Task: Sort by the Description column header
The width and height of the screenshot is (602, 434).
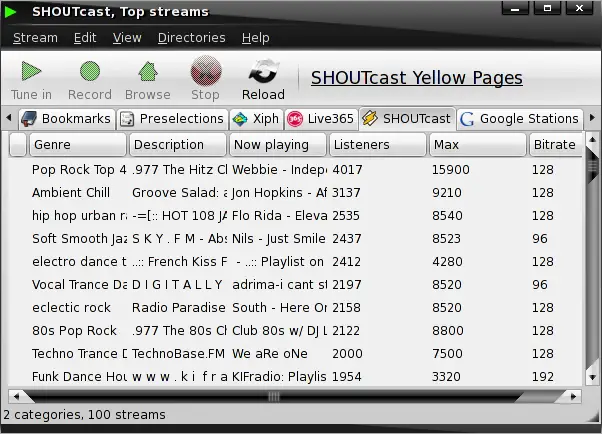Action: click(x=178, y=145)
